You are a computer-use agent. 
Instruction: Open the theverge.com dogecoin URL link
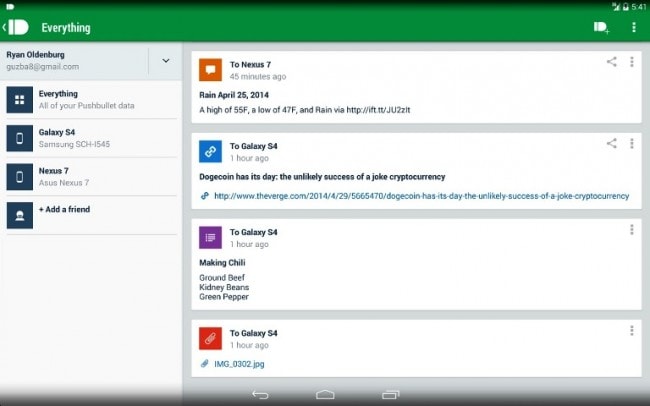click(x=422, y=196)
